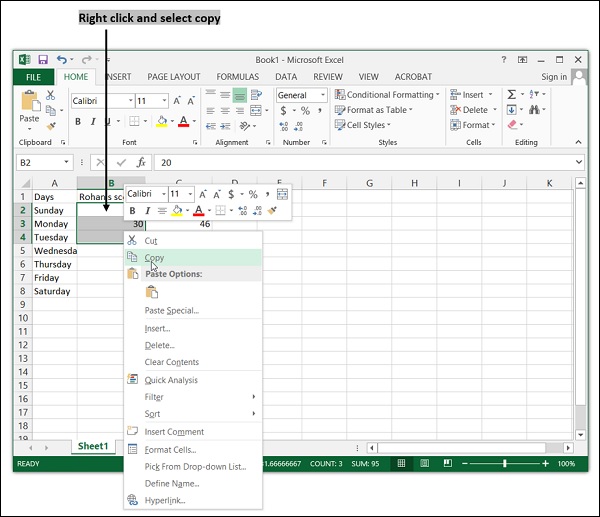Toggle Italic in the floating mini toolbar
Screen dimensions: 600x517
pos(146,211)
